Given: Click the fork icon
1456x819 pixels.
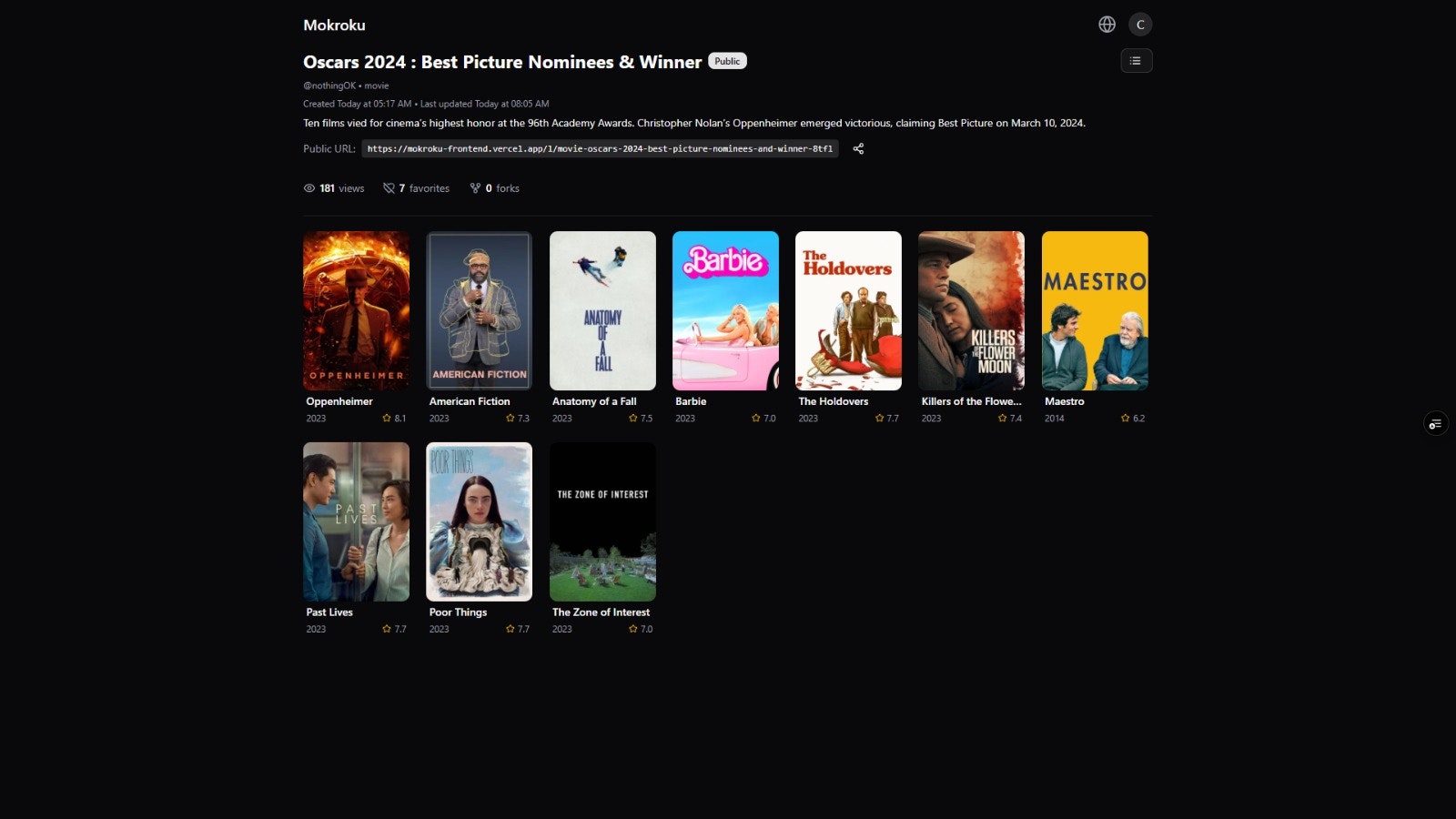Looking at the screenshot, I should click(x=475, y=188).
